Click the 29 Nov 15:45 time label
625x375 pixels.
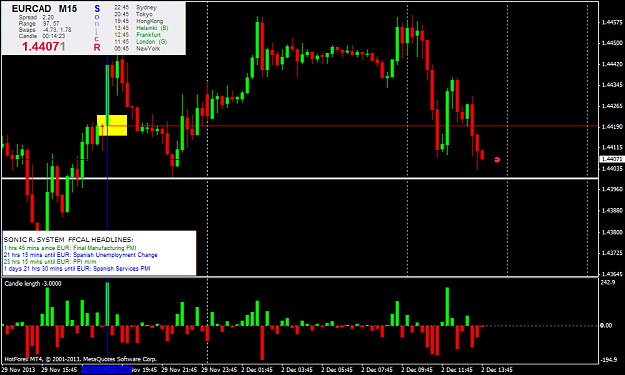(59, 370)
